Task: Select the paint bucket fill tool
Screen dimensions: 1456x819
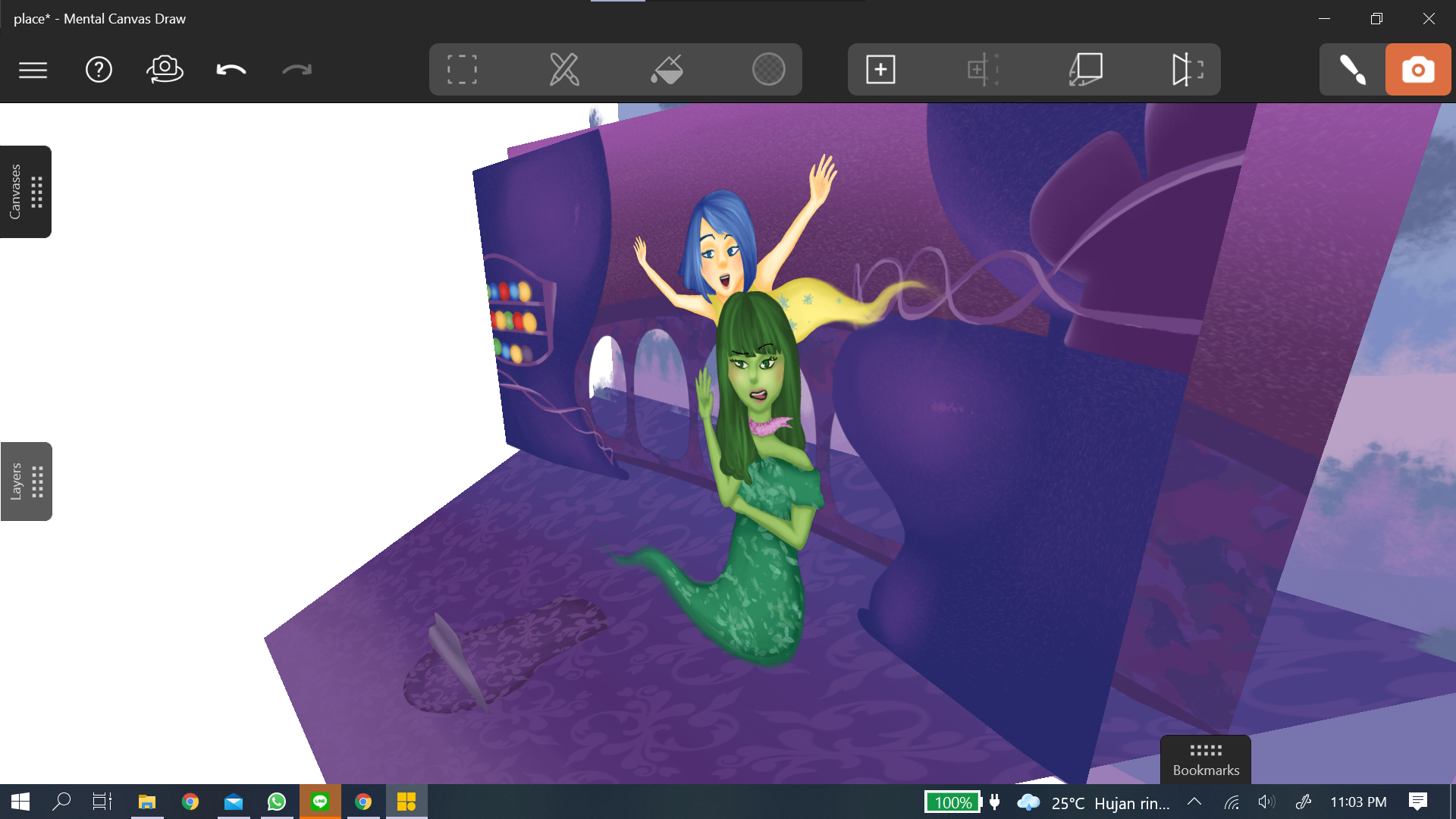Action: pos(667,69)
